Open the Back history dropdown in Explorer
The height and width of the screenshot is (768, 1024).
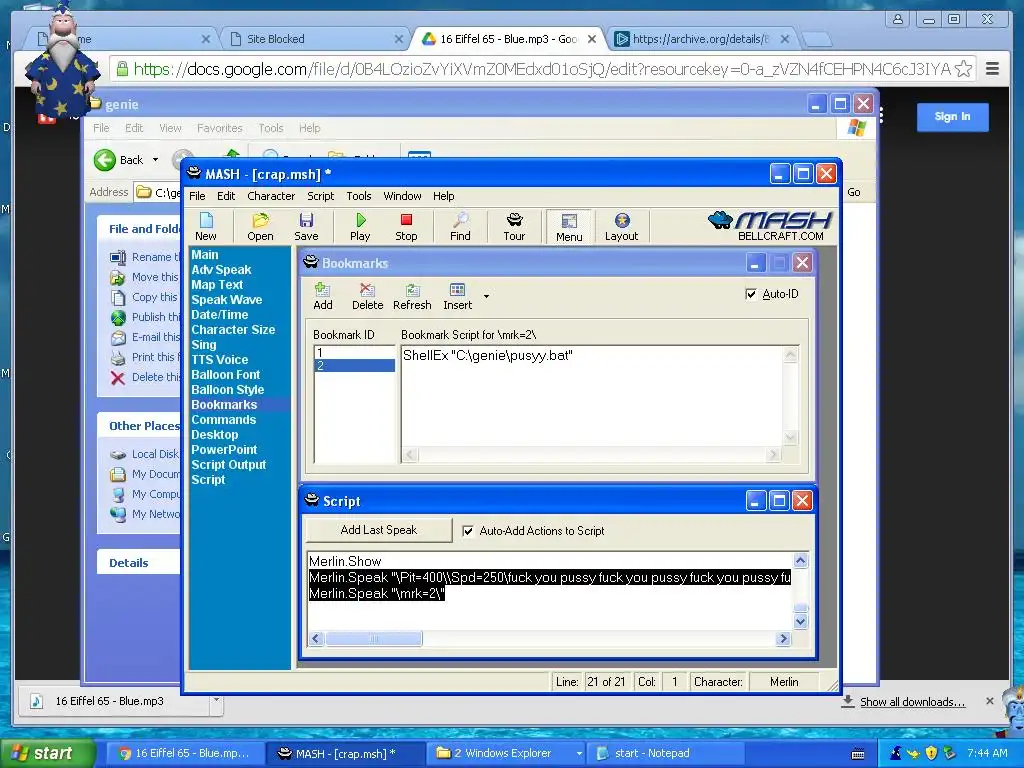(155, 160)
